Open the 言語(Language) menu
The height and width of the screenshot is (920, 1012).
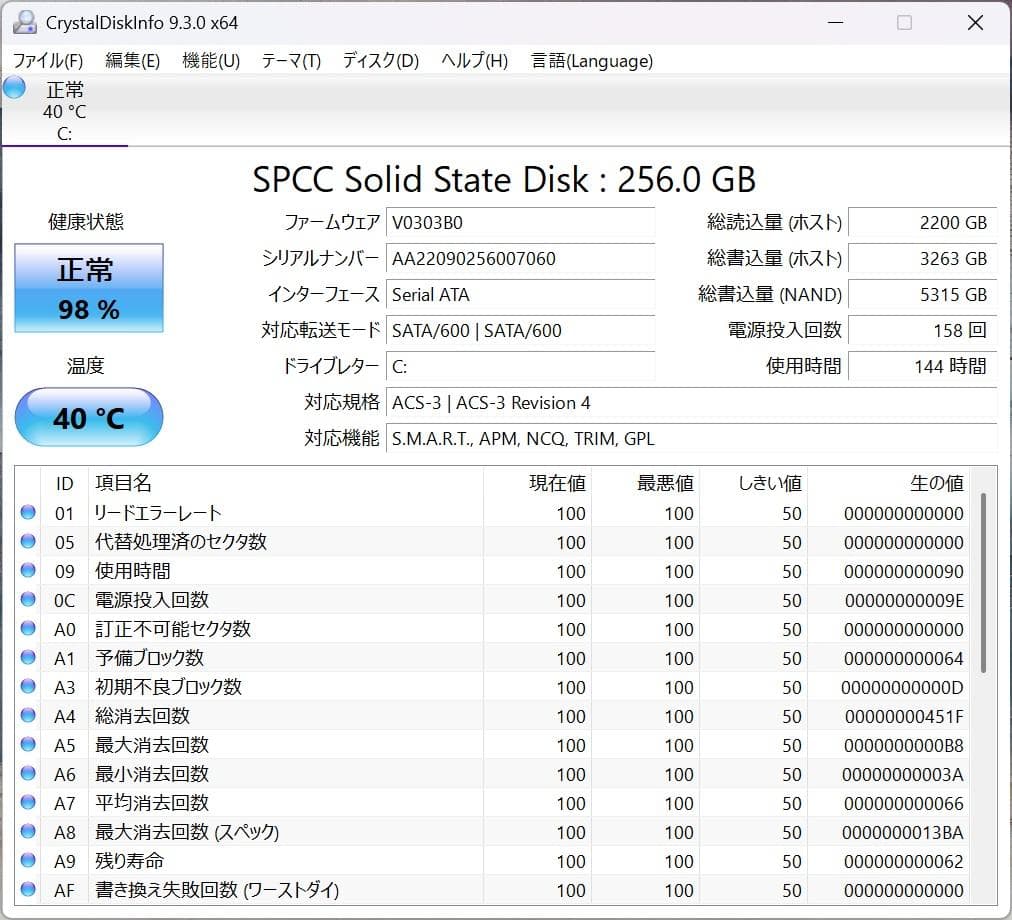tap(590, 60)
